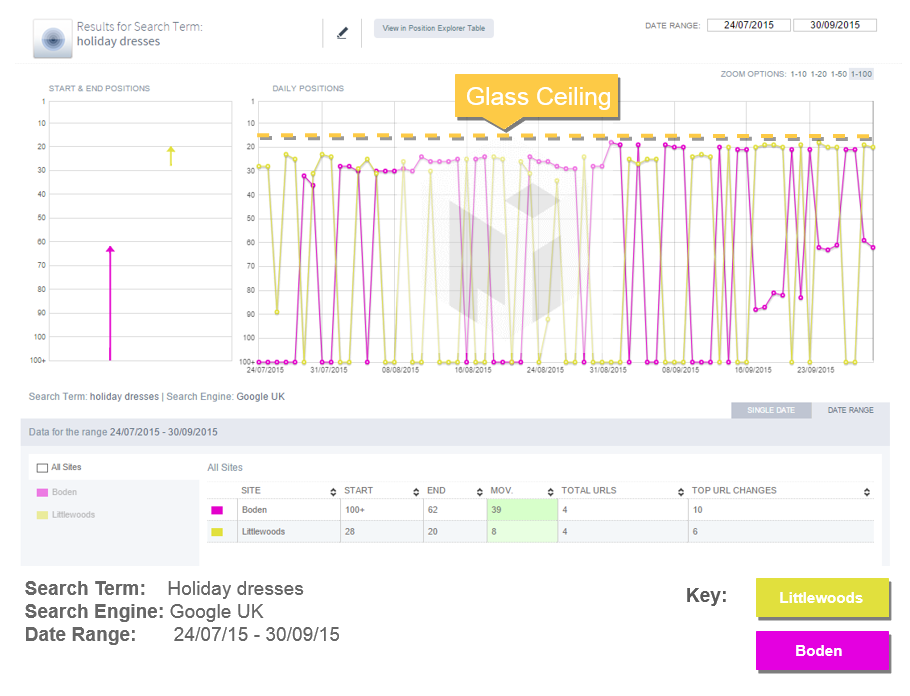910x696 pixels.
Task: Edit the end date field 30/09/2015
Action: click(835, 25)
